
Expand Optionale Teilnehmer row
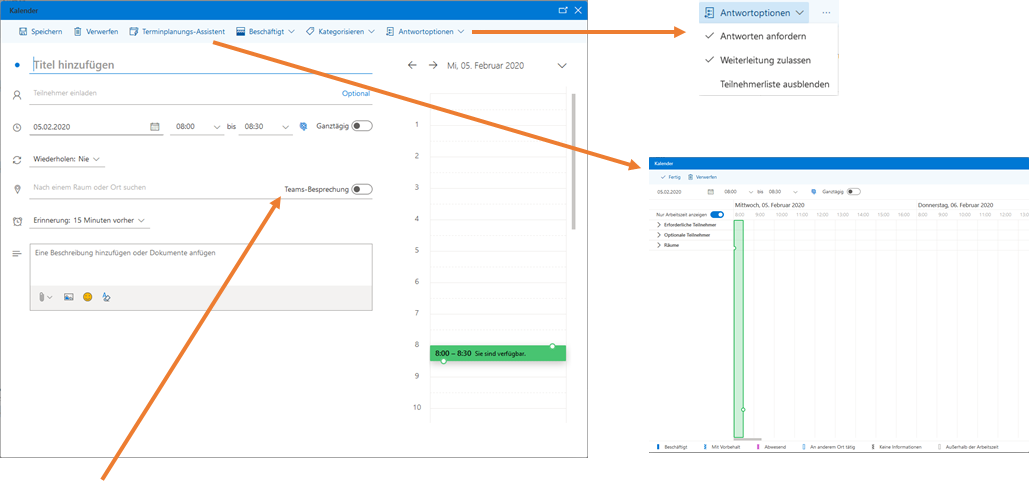685,235
